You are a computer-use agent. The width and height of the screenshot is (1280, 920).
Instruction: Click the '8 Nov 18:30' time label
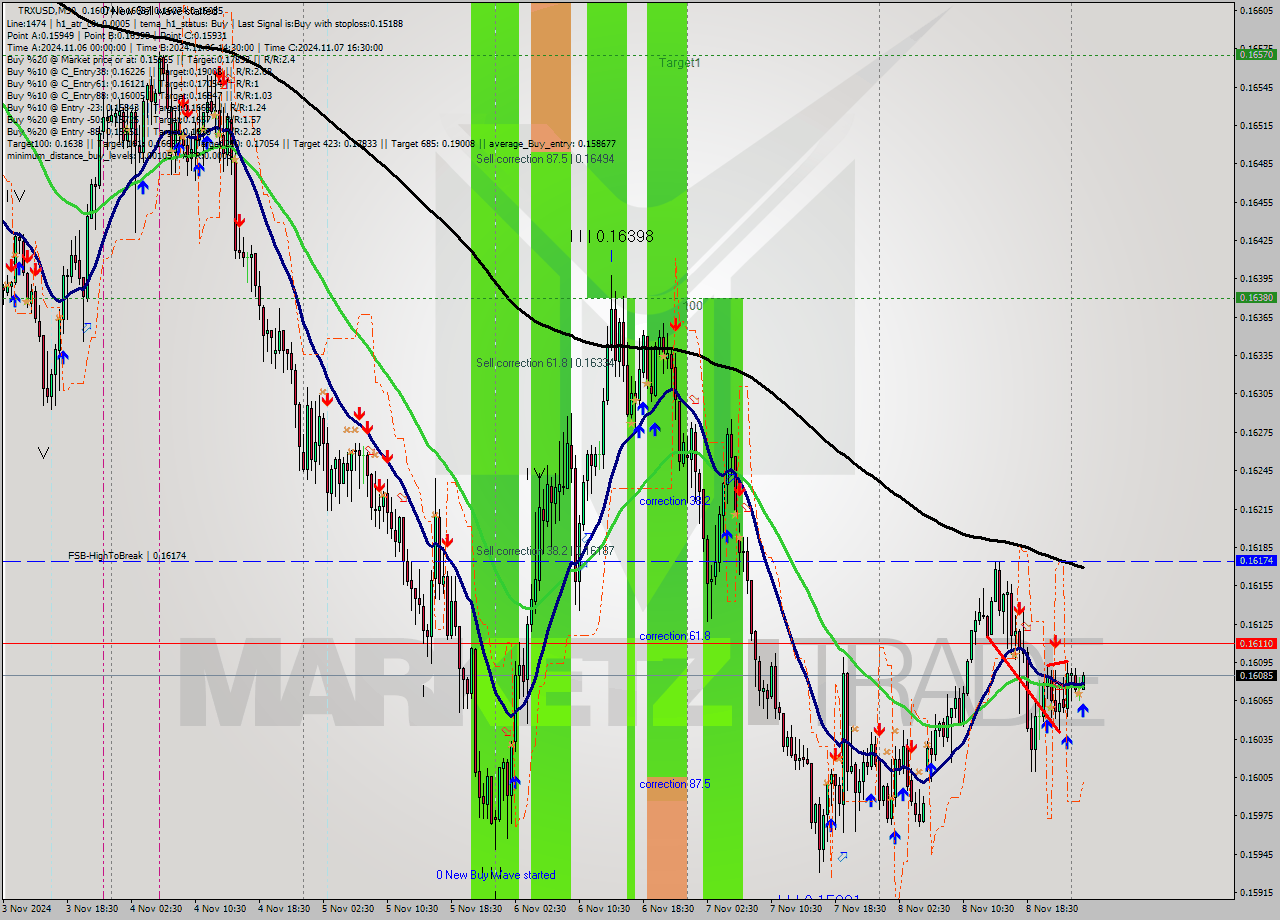pyautogui.click(x=1052, y=909)
